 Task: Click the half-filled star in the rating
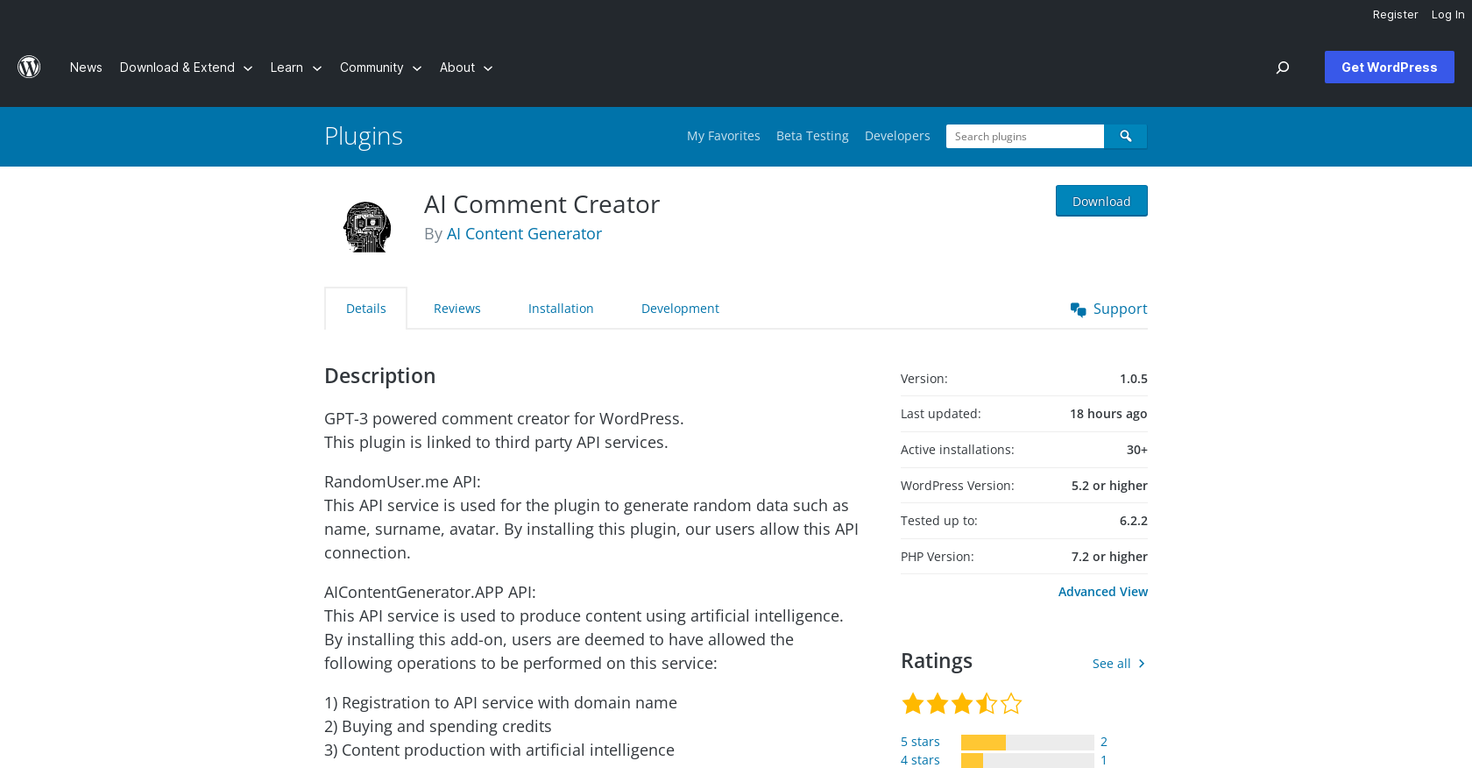point(986,703)
